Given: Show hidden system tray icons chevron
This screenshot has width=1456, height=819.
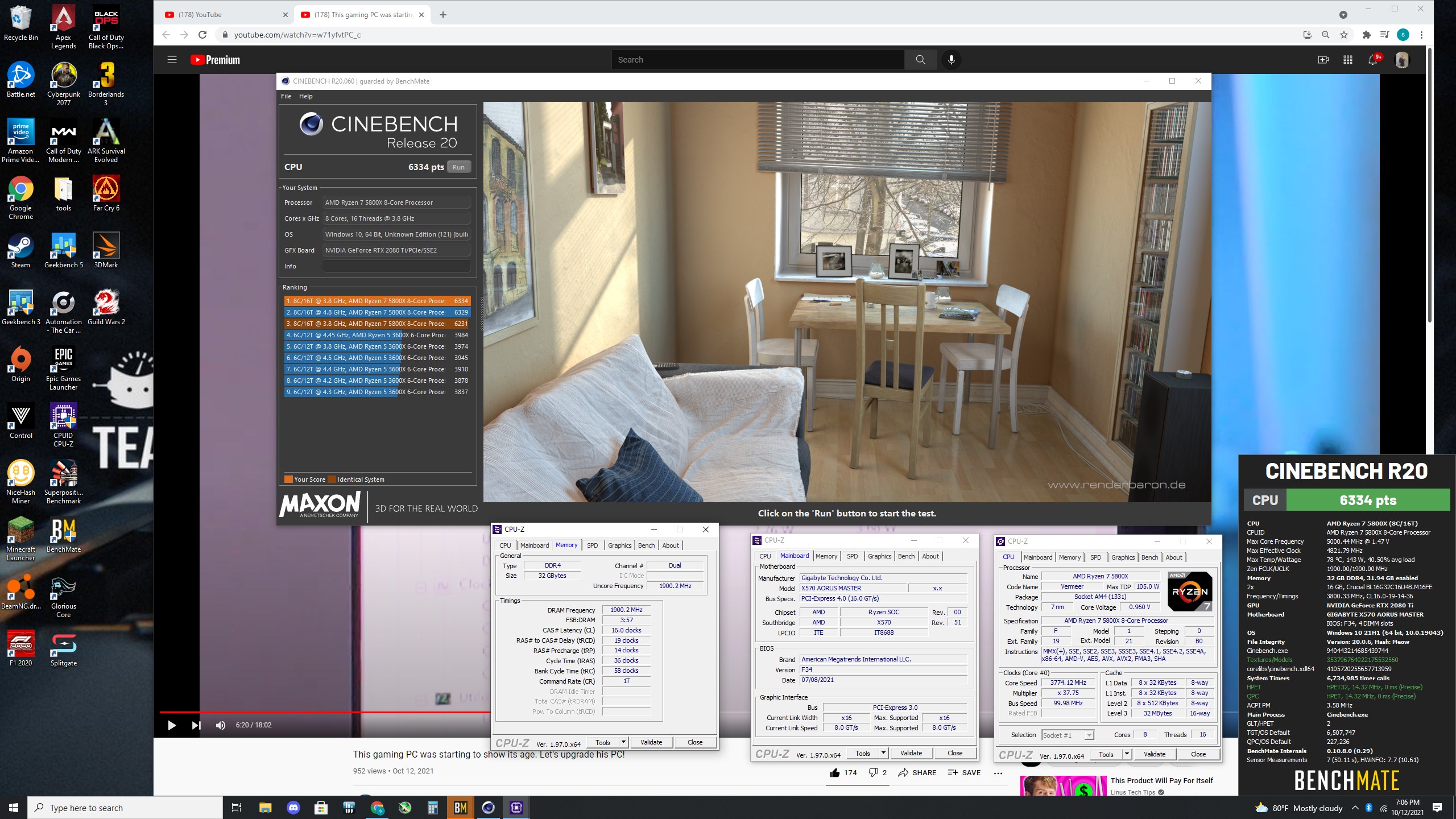Looking at the screenshot, I should tap(1355, 808).
